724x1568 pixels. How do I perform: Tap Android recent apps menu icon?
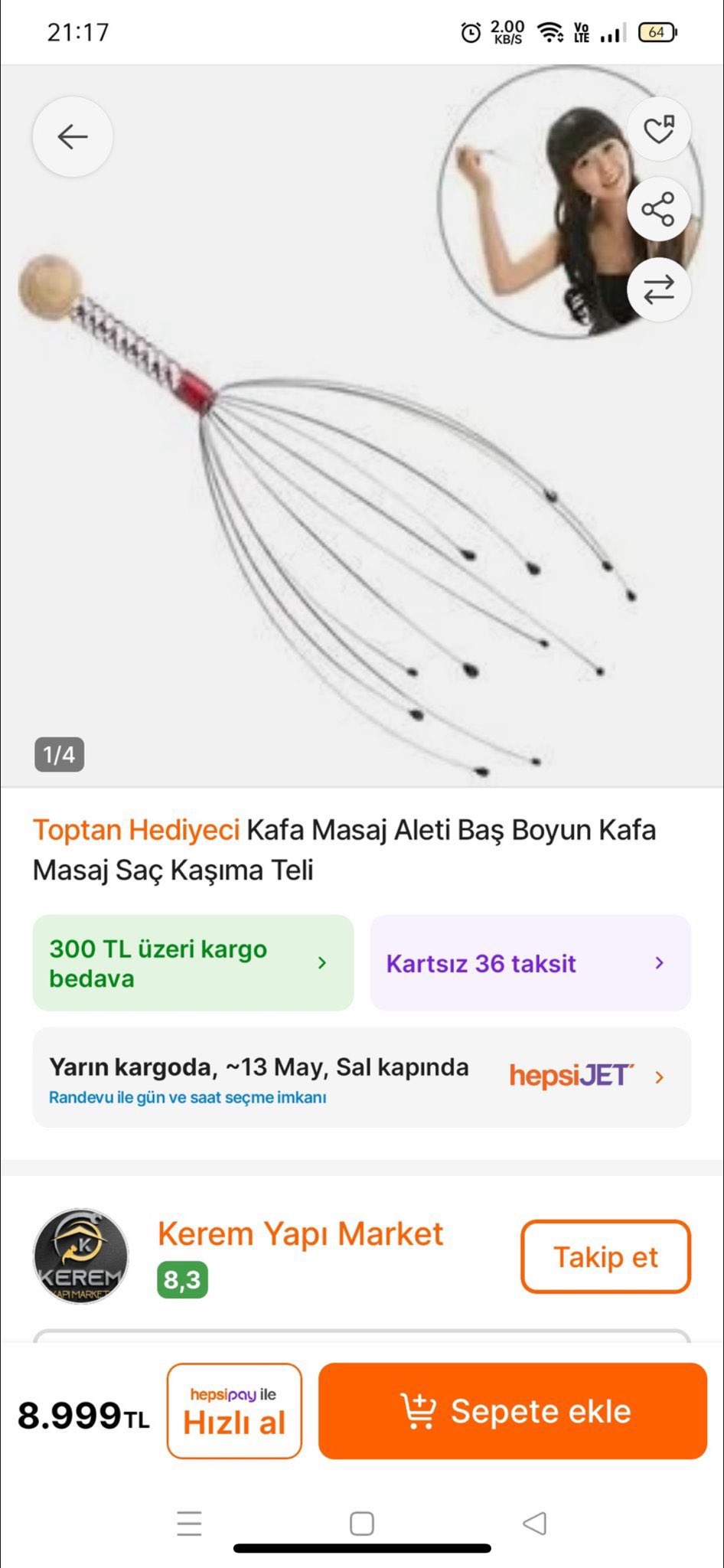[x=189, y=1524]
